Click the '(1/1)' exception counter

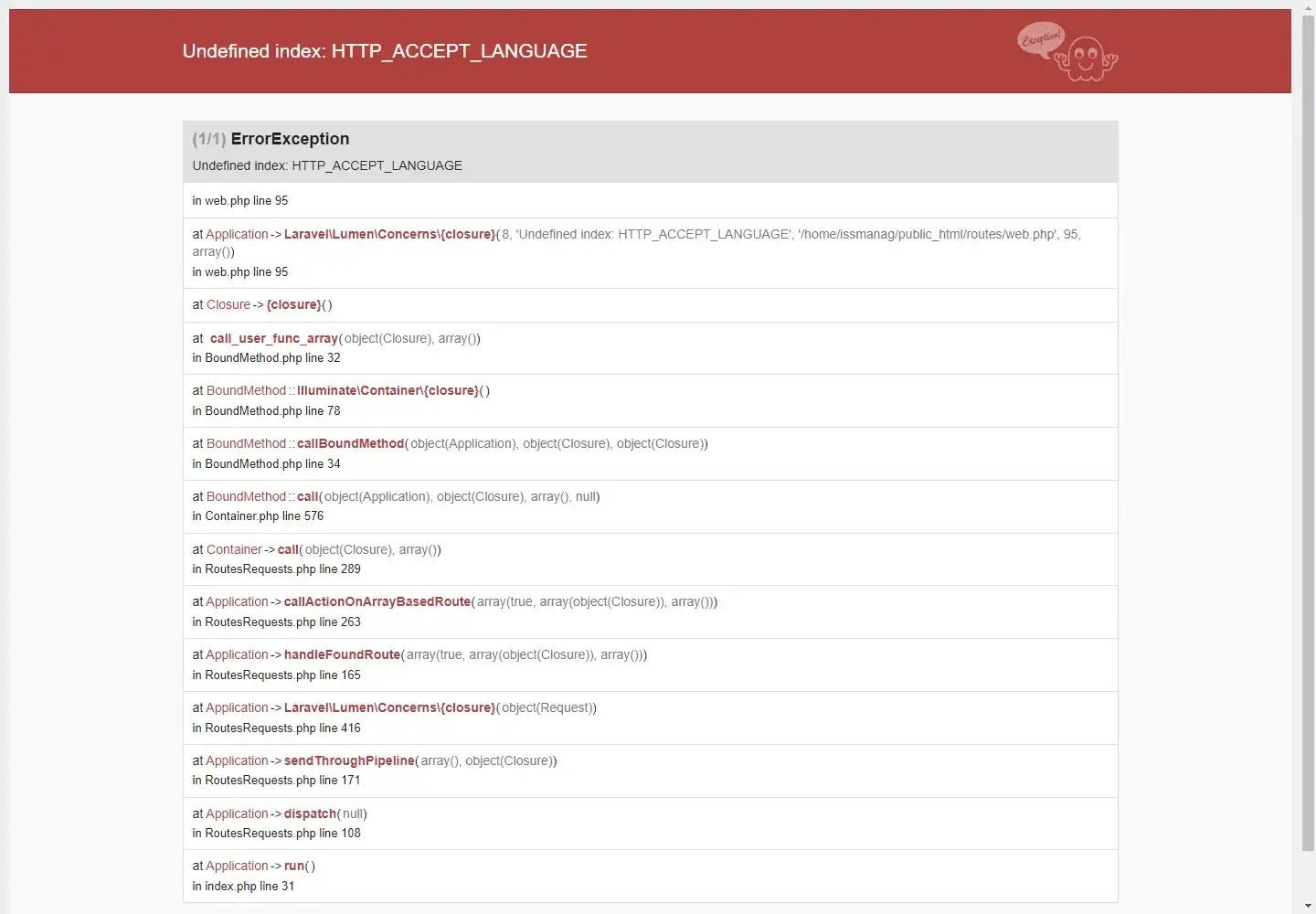click(x=208, y=139)
